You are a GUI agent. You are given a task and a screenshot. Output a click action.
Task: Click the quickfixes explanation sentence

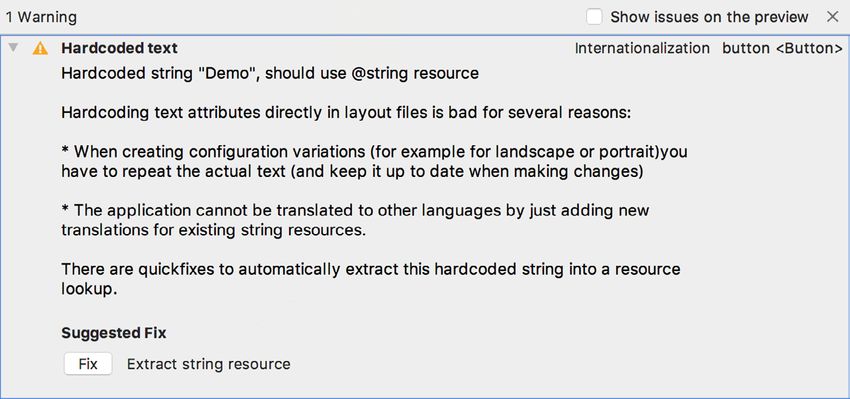pyautogui.click(x=371, y=269)
